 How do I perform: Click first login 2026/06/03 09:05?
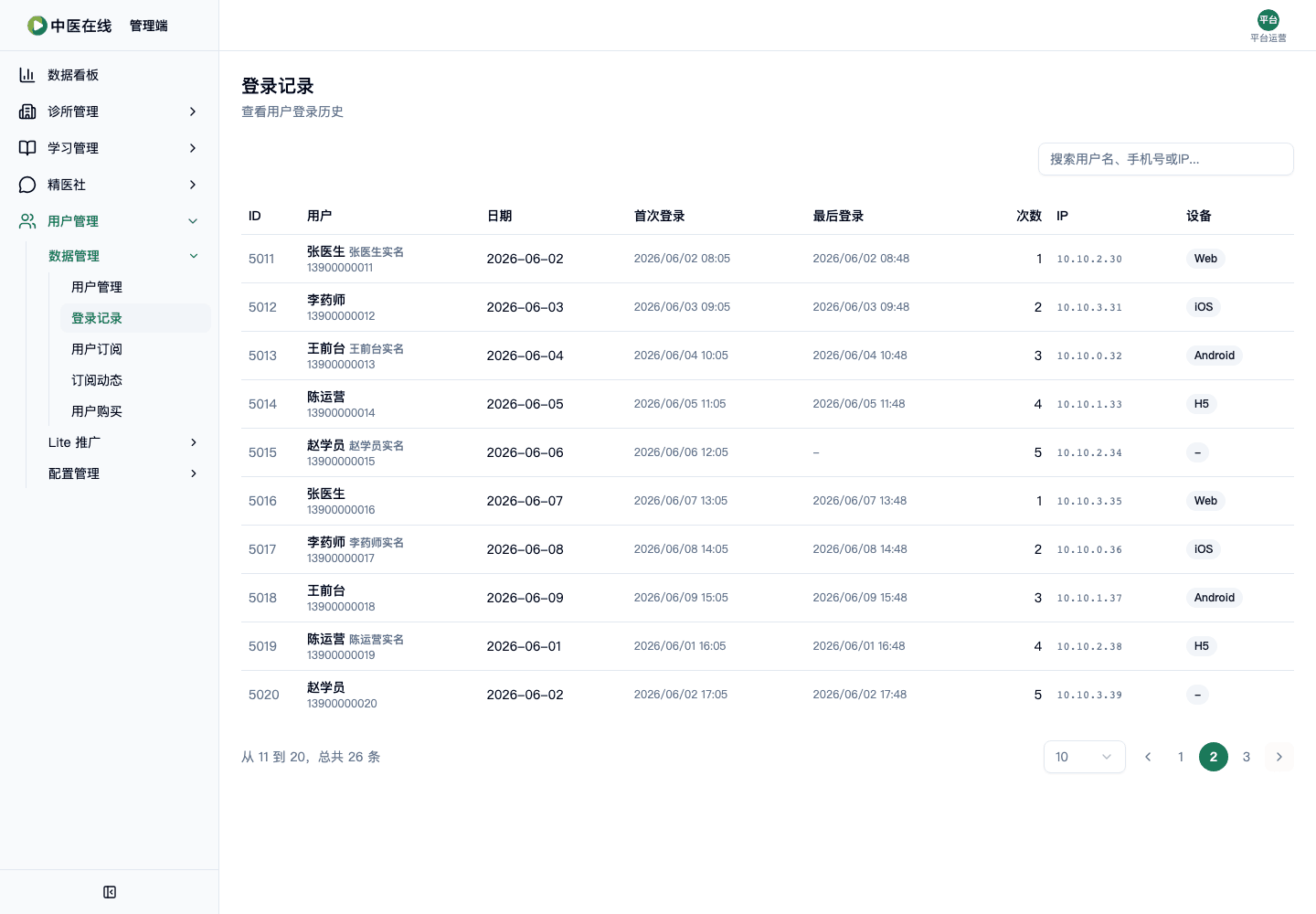coord(682,307)
